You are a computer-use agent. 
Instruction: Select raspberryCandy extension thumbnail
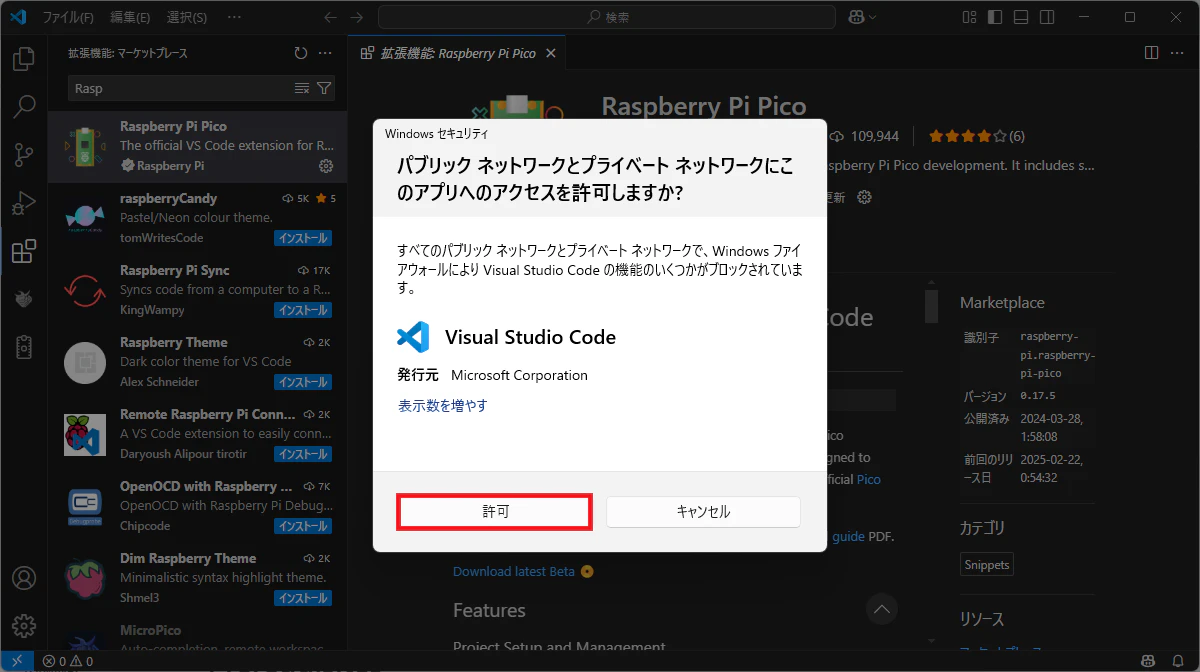[85, 218]
